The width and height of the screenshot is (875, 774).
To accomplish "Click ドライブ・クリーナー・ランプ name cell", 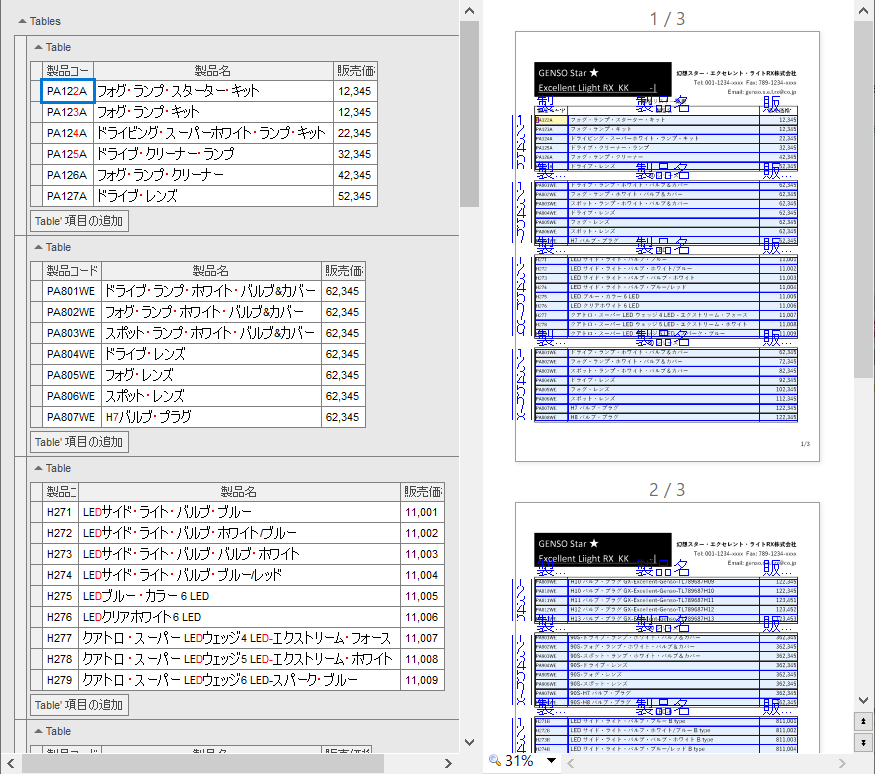I will (x=213, y=154).
